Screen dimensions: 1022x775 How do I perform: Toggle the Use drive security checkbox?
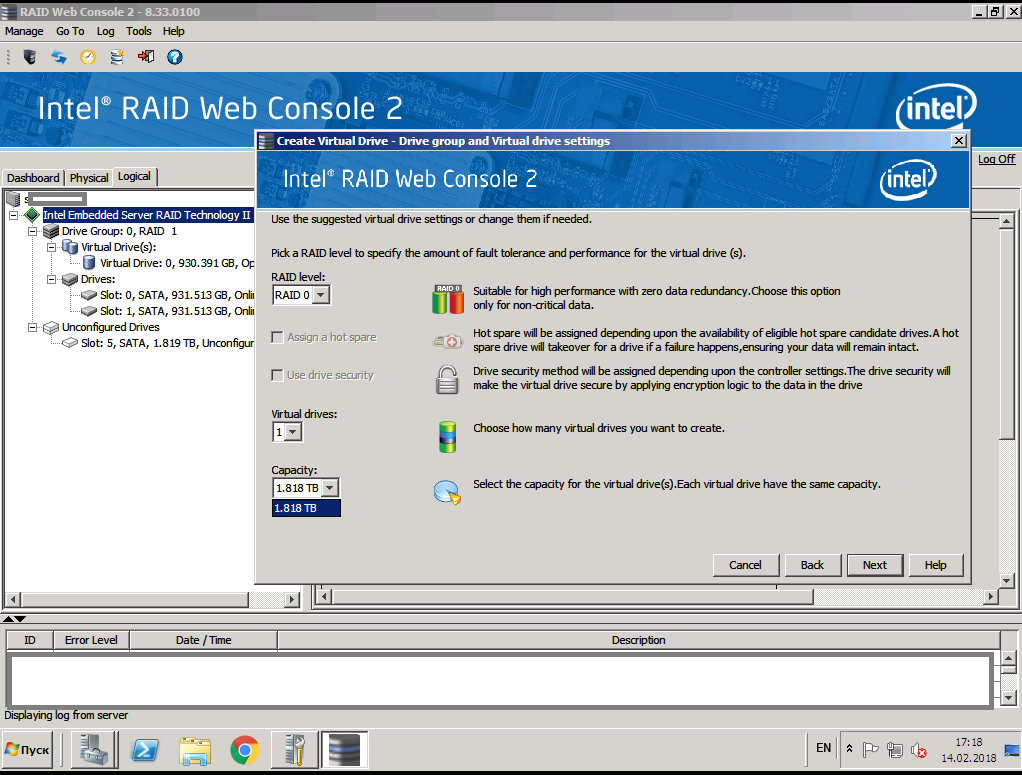(x=278, y=375)
